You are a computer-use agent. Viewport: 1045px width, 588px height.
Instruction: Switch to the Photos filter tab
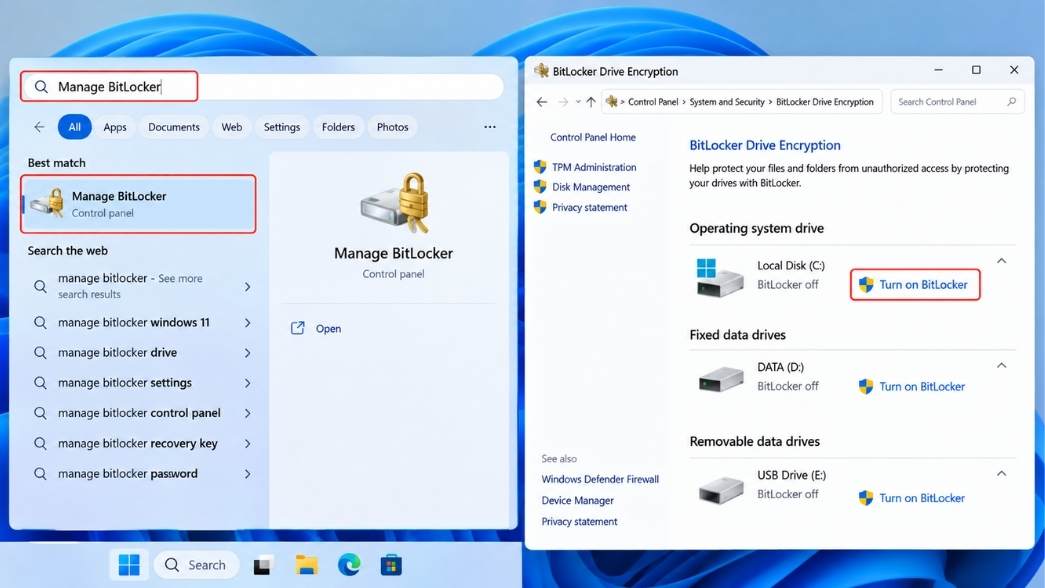pos(393,127)
